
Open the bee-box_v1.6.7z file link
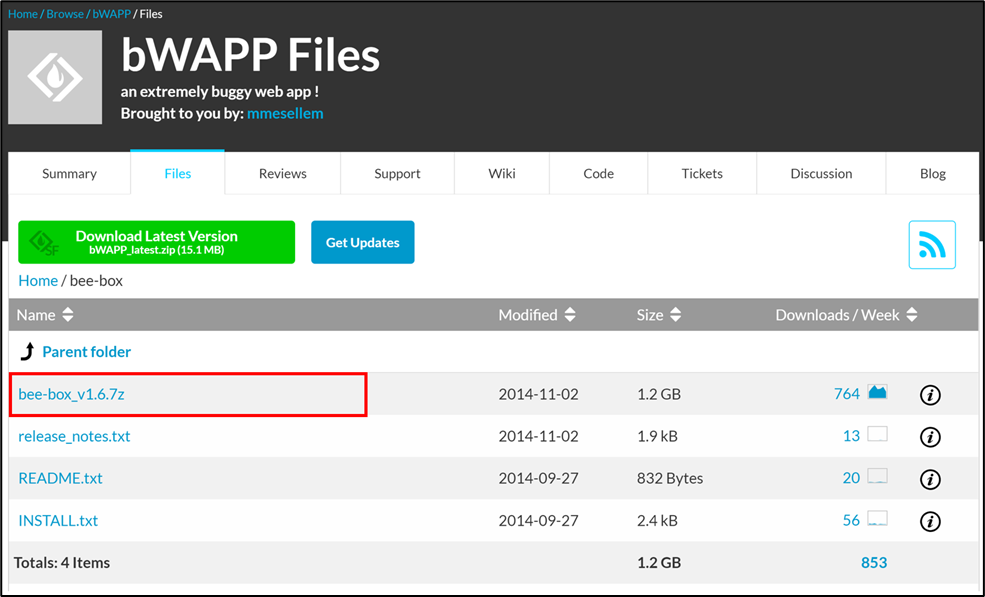pyautogui.click(x=72, y=394)
